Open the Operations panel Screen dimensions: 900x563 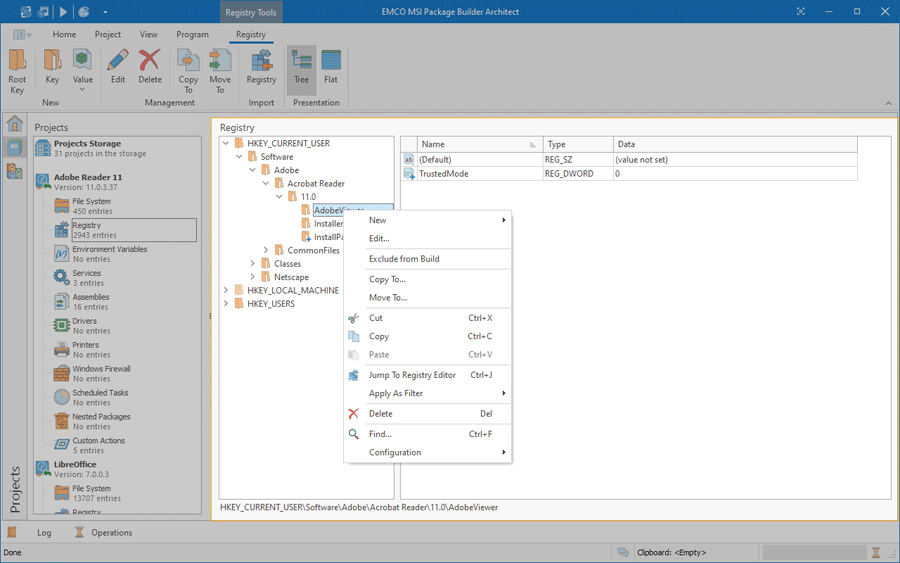click(104, 533)
